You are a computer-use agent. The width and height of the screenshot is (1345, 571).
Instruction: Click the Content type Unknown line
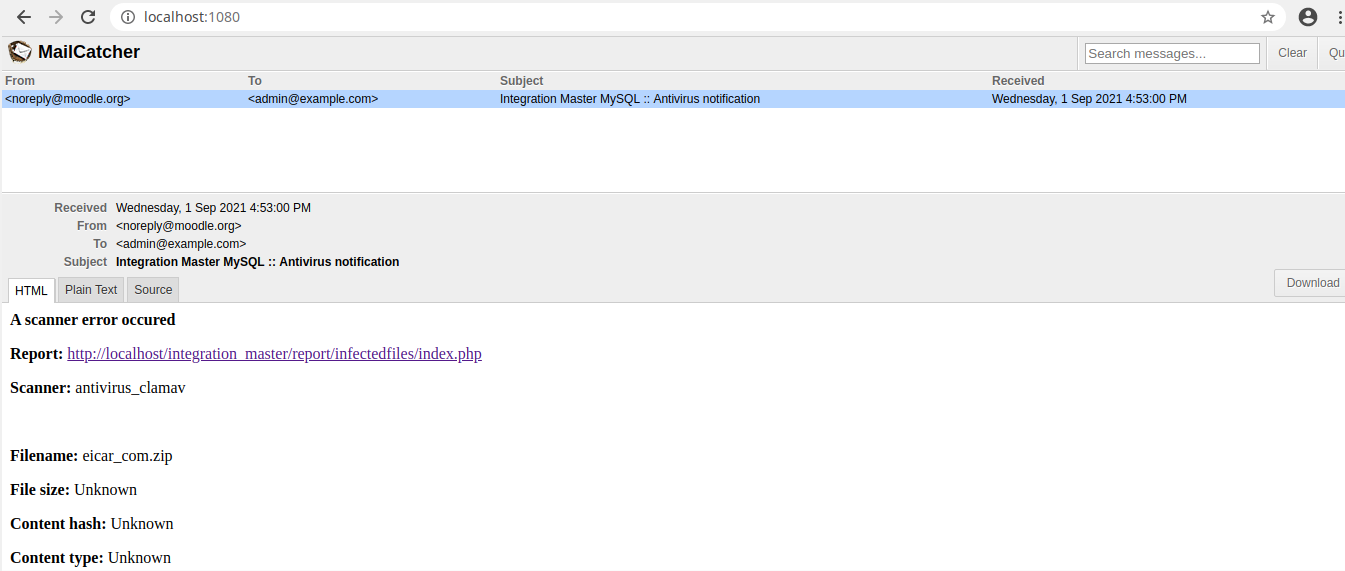pyautogui.click(x=90, y=558)
